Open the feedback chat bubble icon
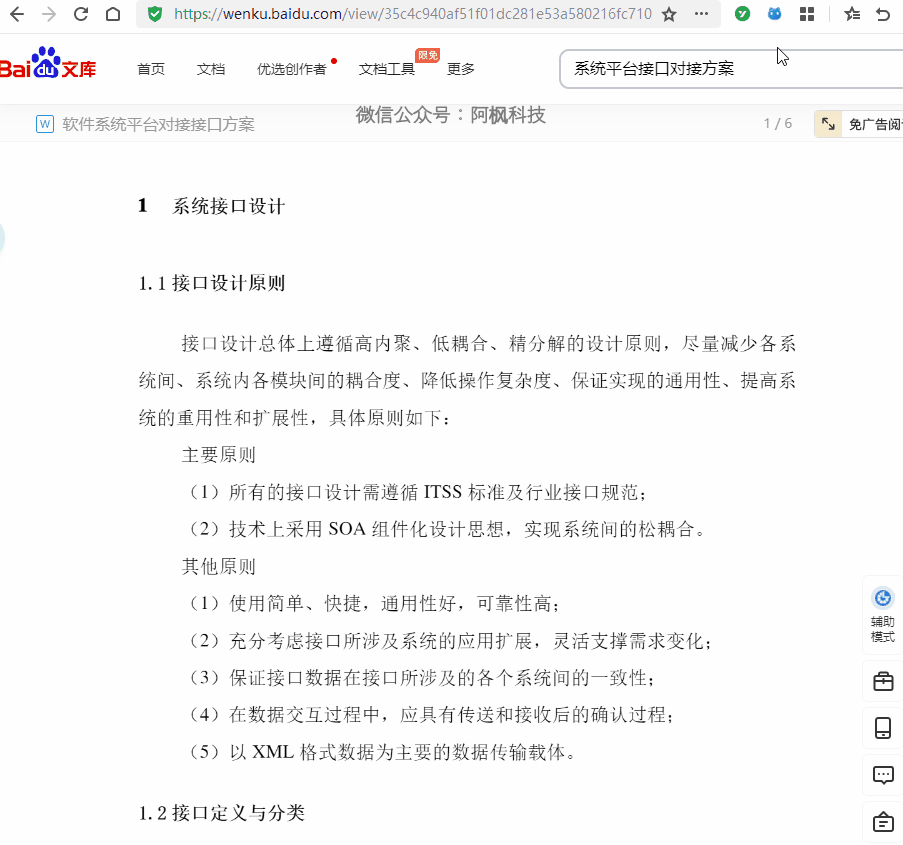This screenshot has width=903, height=845. (881, 774)
